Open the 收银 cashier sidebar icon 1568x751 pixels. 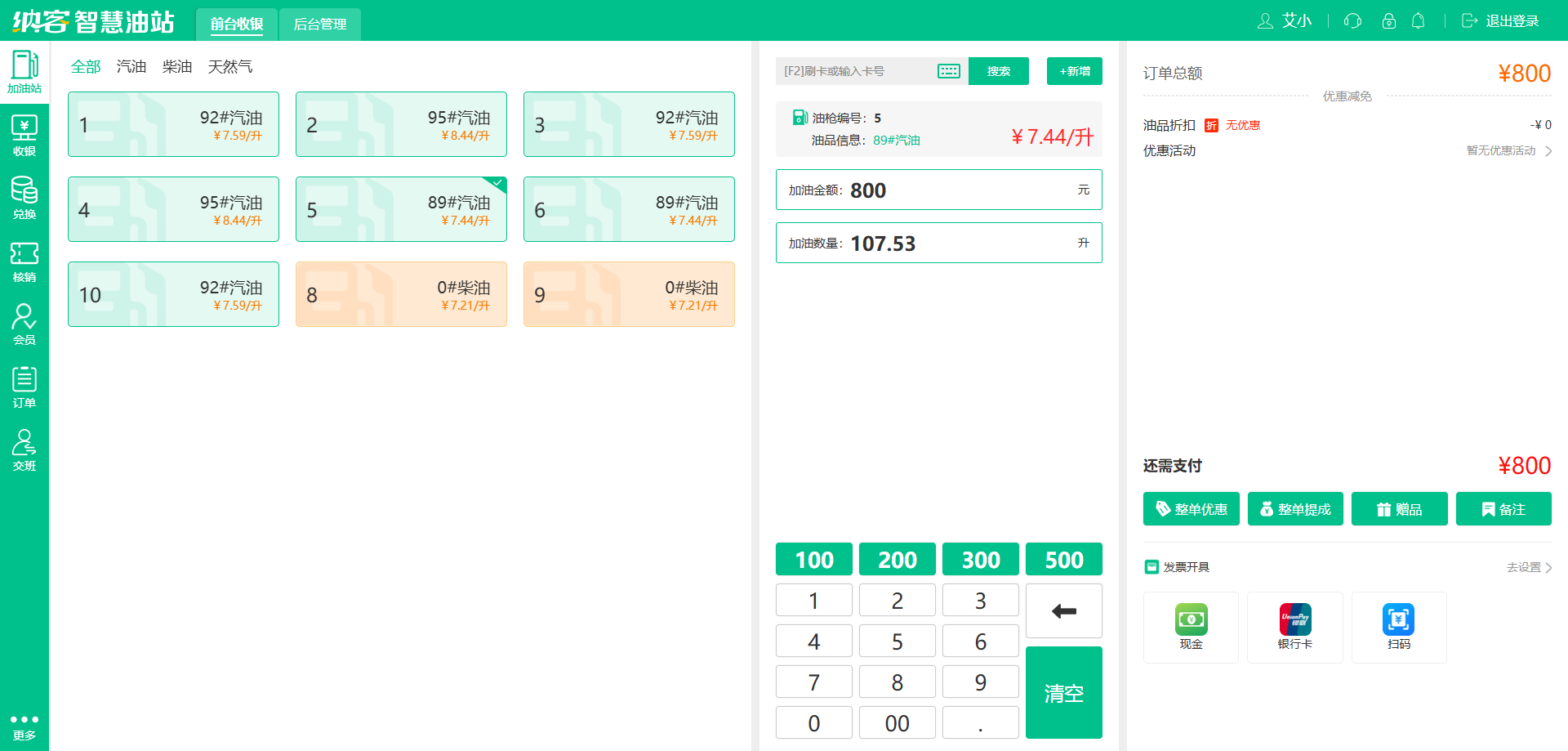[x=24, y=136]
